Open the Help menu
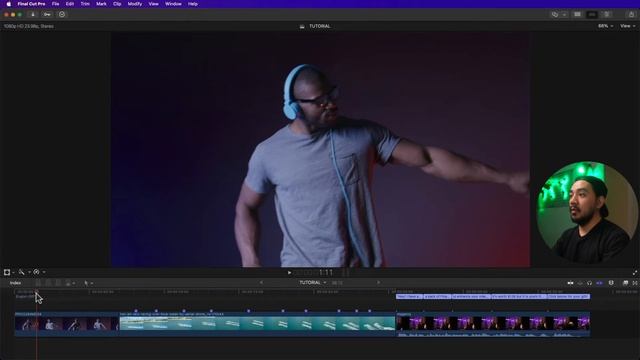 193,4
